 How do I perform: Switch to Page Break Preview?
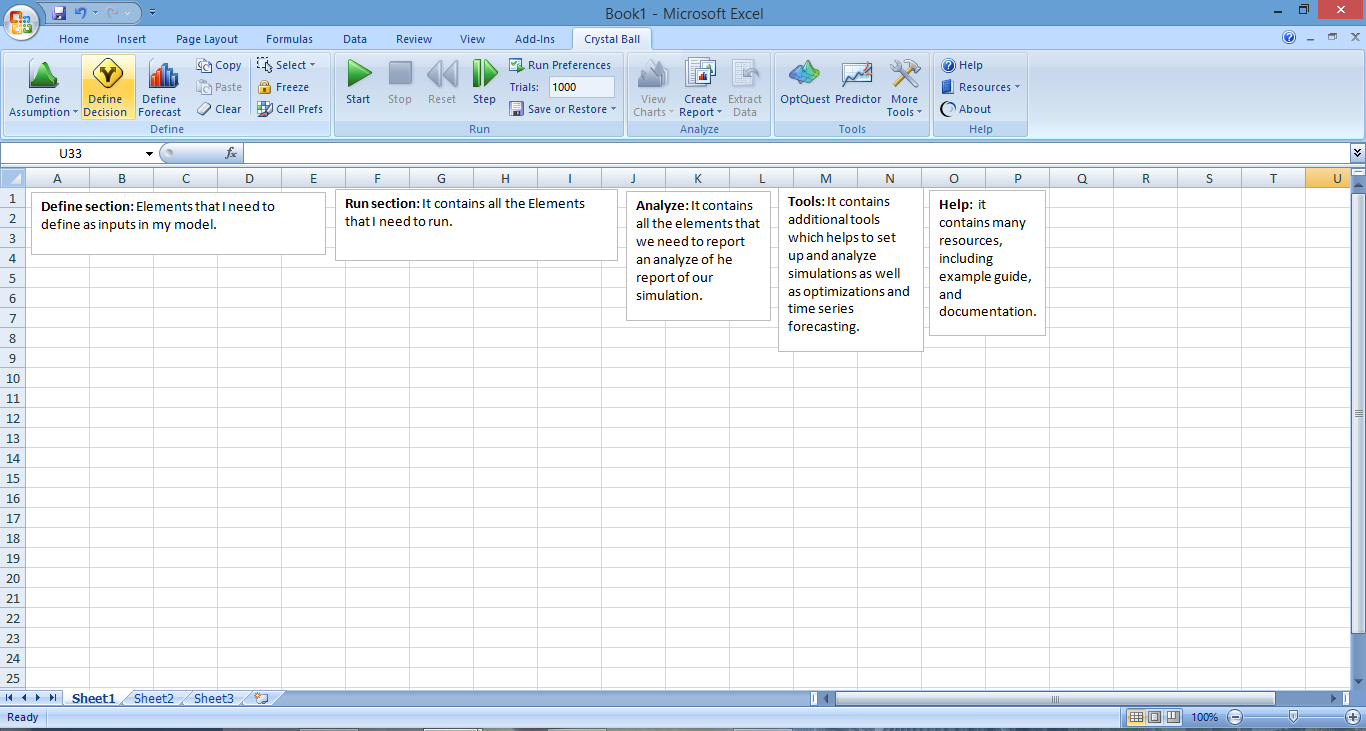[1173, 717]
